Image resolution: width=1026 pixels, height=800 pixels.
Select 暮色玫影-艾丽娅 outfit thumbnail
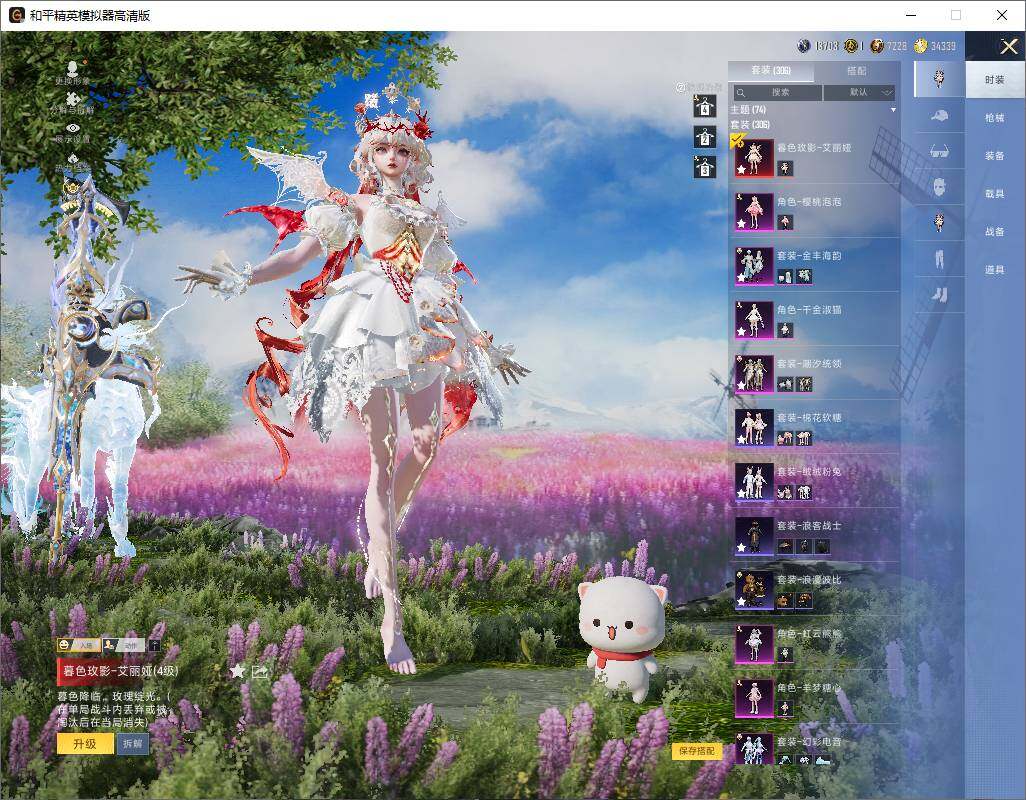(754, 157)
